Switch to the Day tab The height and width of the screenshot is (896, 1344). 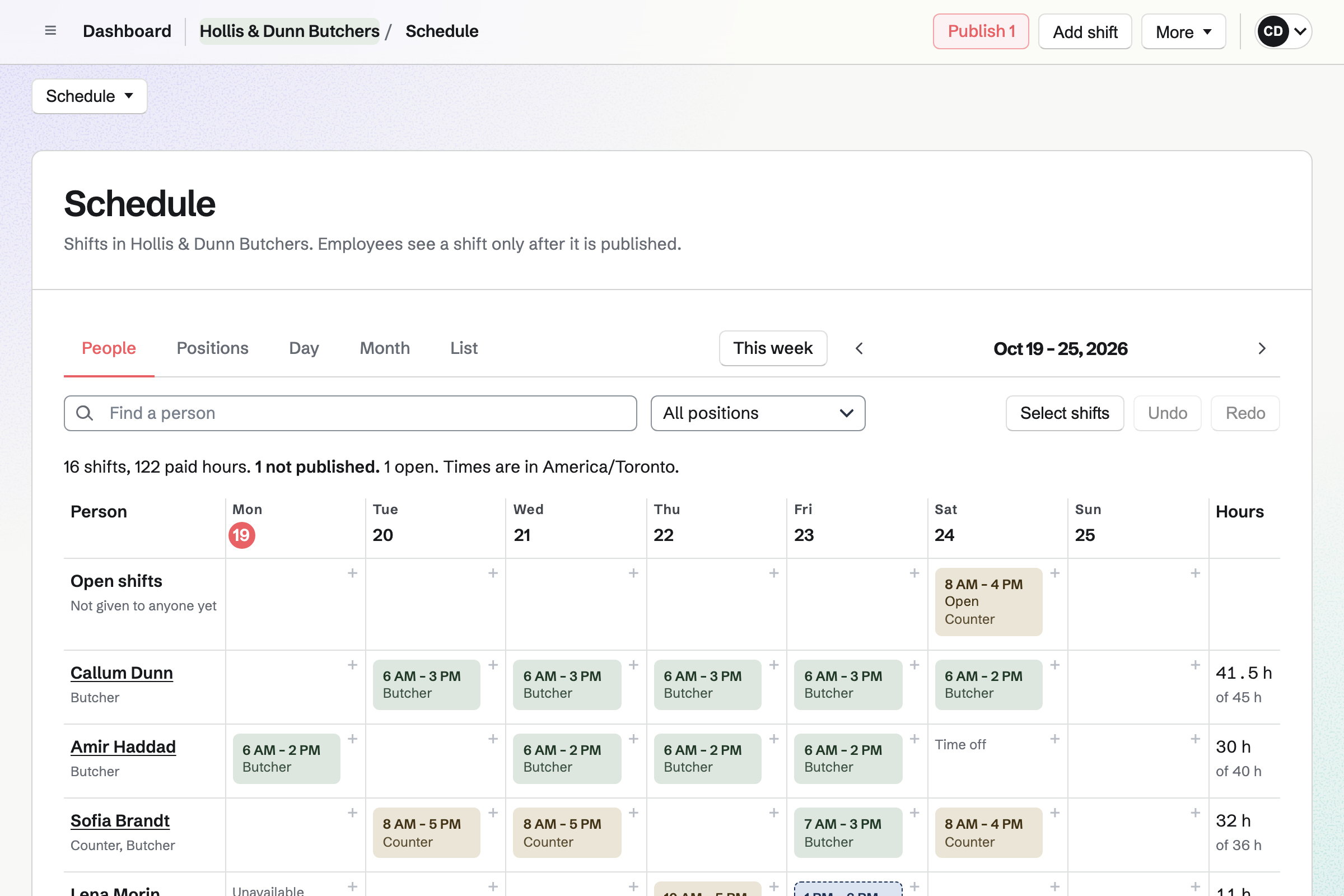coord(304,348)
